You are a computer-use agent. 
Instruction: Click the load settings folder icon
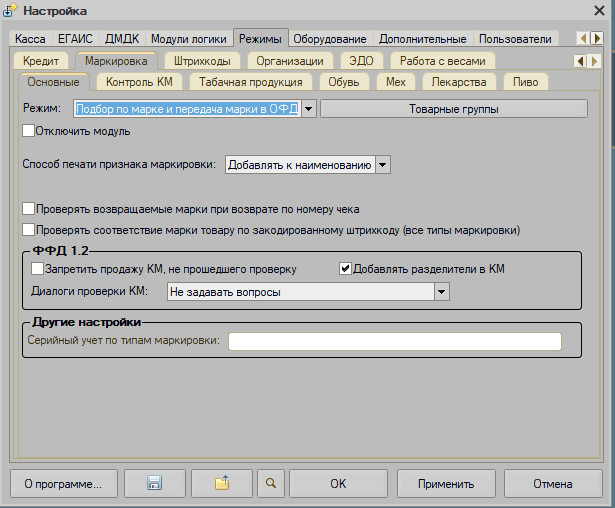(221, 484)
